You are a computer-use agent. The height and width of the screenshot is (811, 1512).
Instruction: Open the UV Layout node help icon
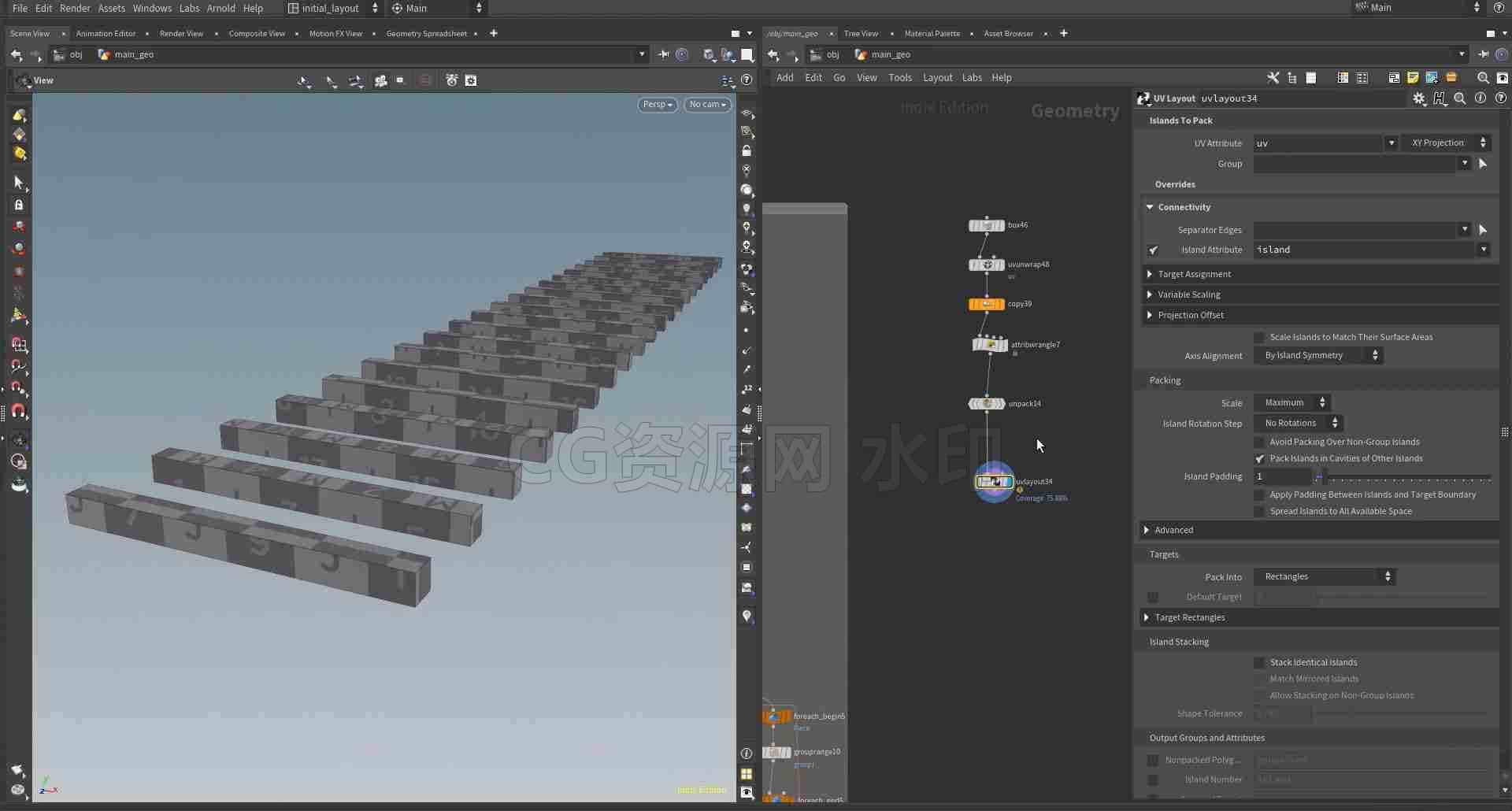tap(1501, 98)
